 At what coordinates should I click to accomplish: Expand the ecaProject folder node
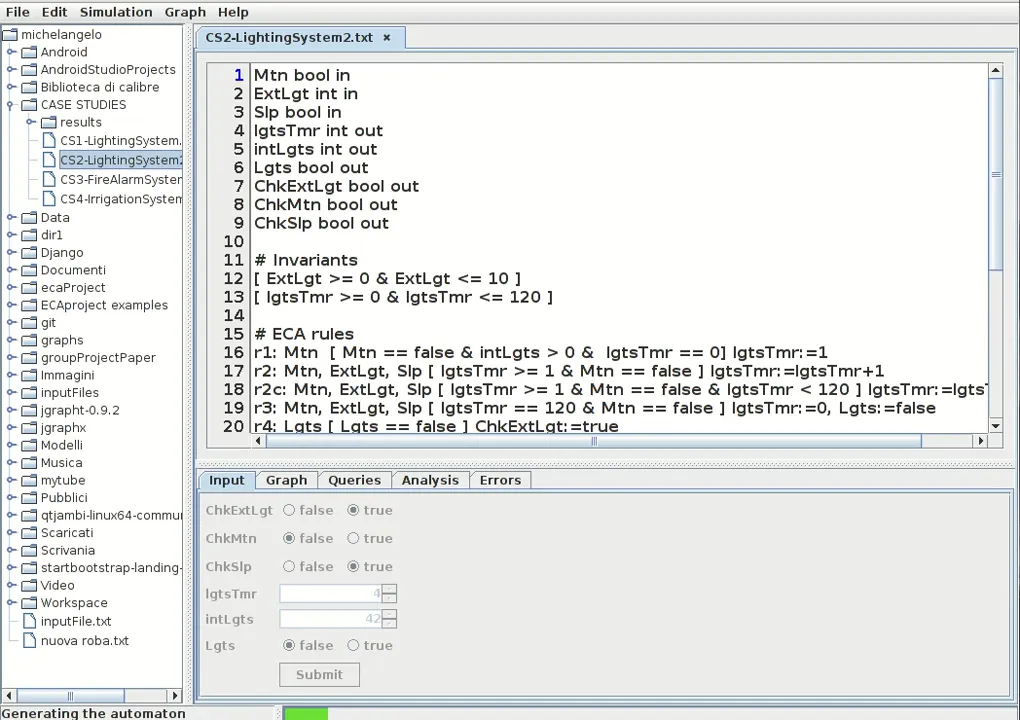pos(11,287)
